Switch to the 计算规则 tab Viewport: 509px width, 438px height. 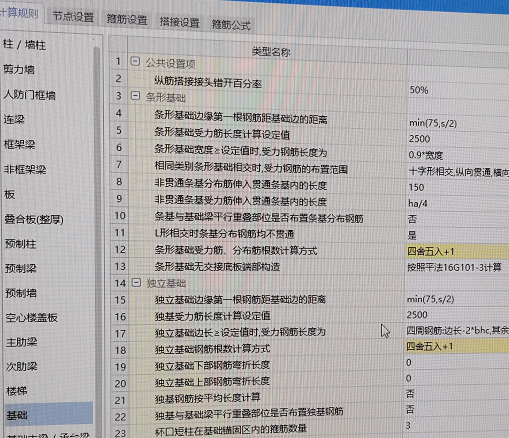coord(20,14)
